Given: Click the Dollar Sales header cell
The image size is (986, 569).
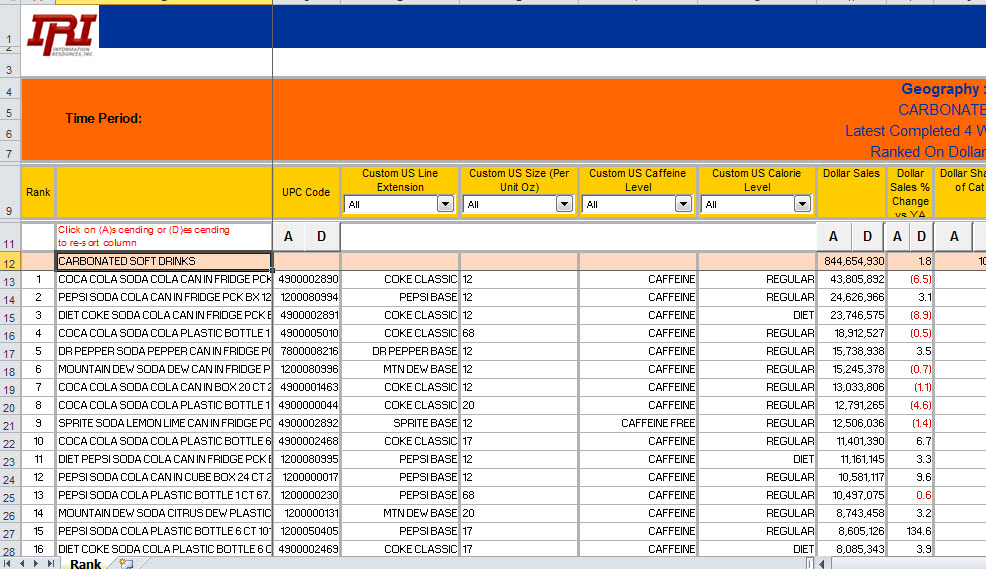Looking at the screenshot, I should coord(851,192).
